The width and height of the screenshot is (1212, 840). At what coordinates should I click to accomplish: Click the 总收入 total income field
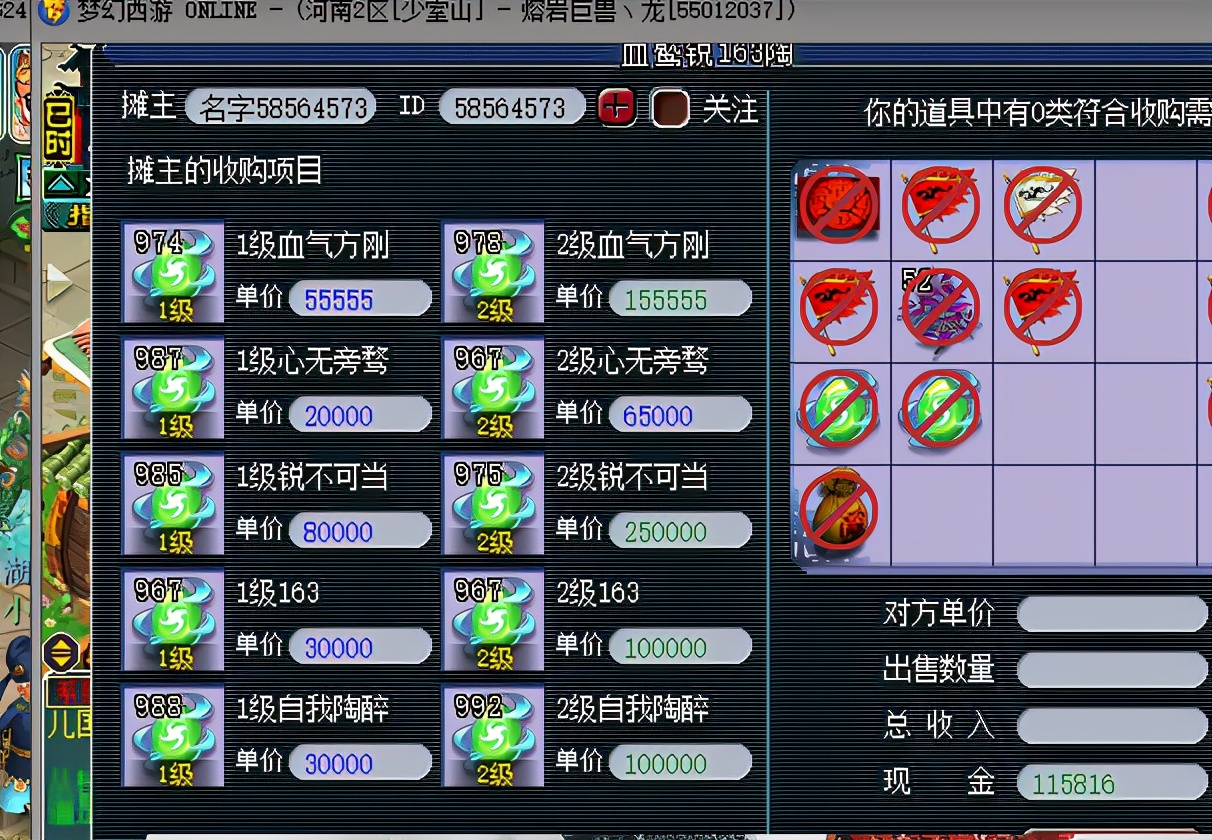pyautogui.click(x=1112, y=725)
